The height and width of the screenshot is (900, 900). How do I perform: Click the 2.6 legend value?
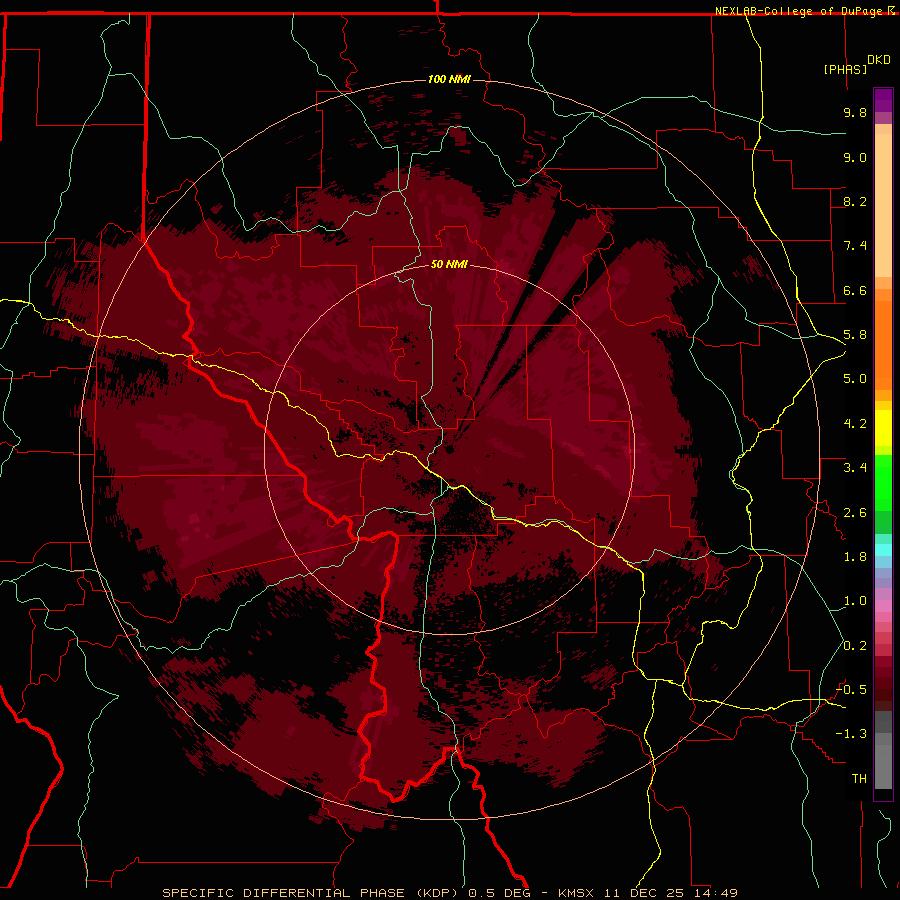[x=855, y=513]
